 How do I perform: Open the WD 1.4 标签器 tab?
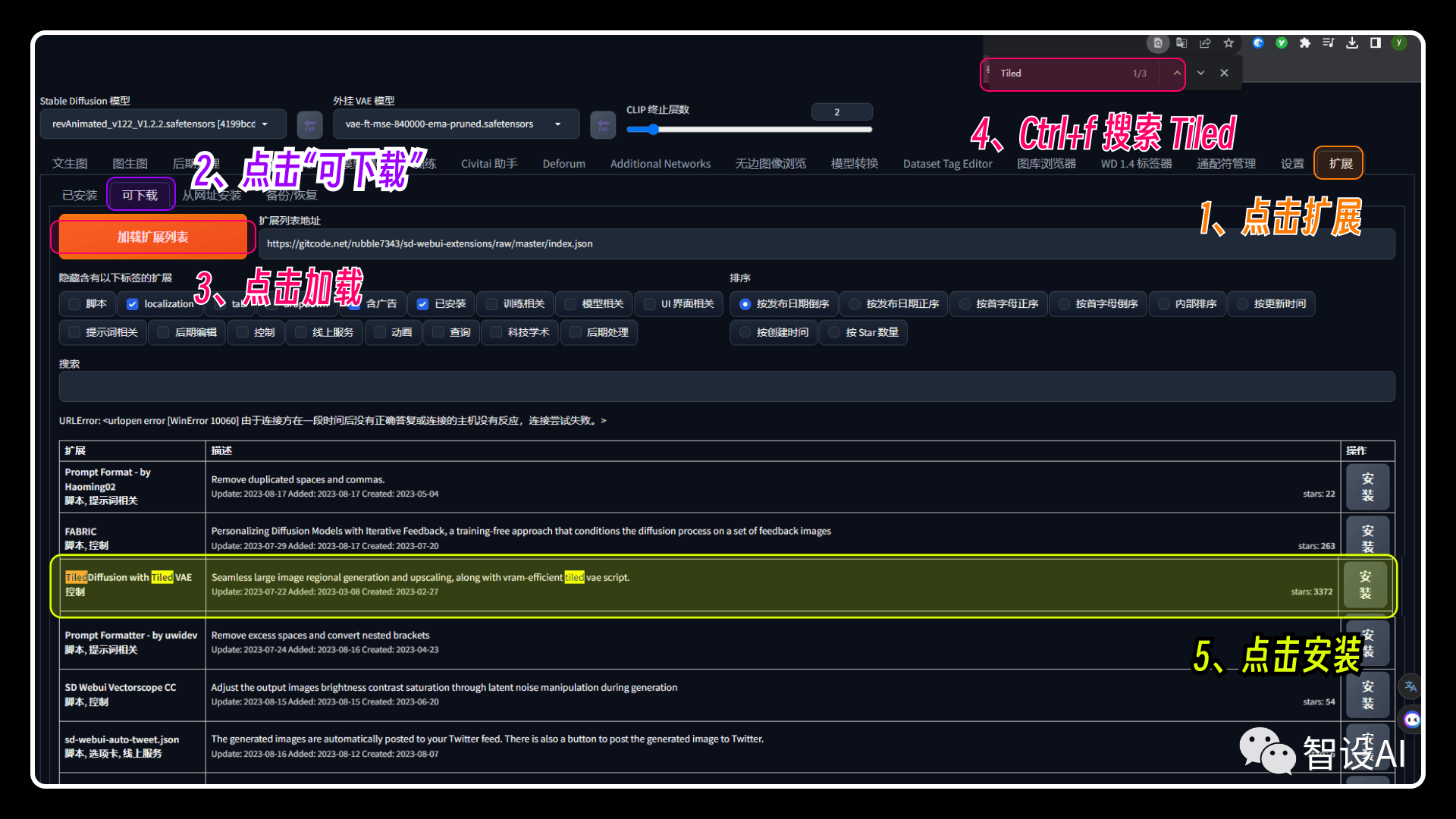[1136, 164]
